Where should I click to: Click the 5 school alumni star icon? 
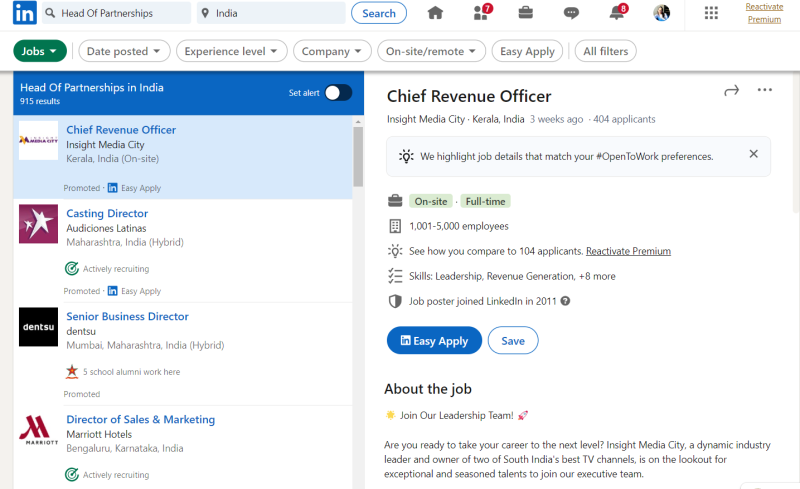72,372
